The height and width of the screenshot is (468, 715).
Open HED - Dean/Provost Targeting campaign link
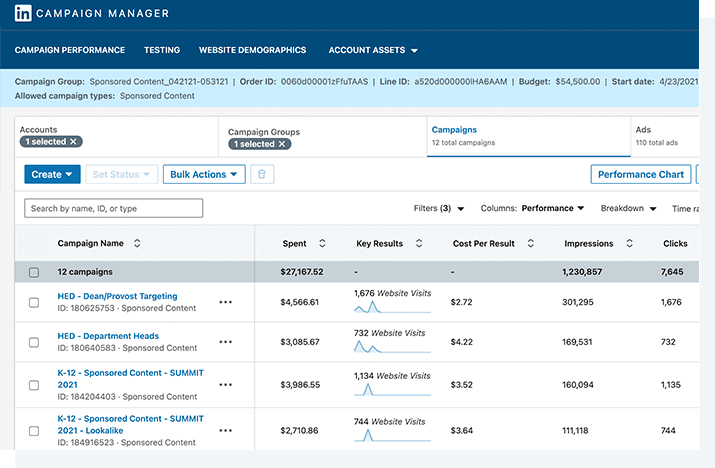tap(117, 296)
